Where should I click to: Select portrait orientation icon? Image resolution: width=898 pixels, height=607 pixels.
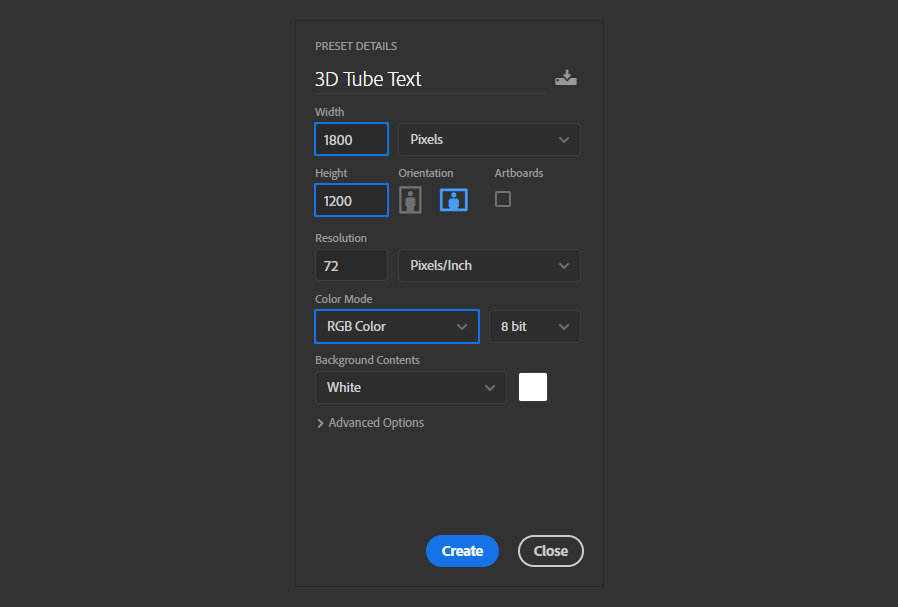(x=410, y=200)
